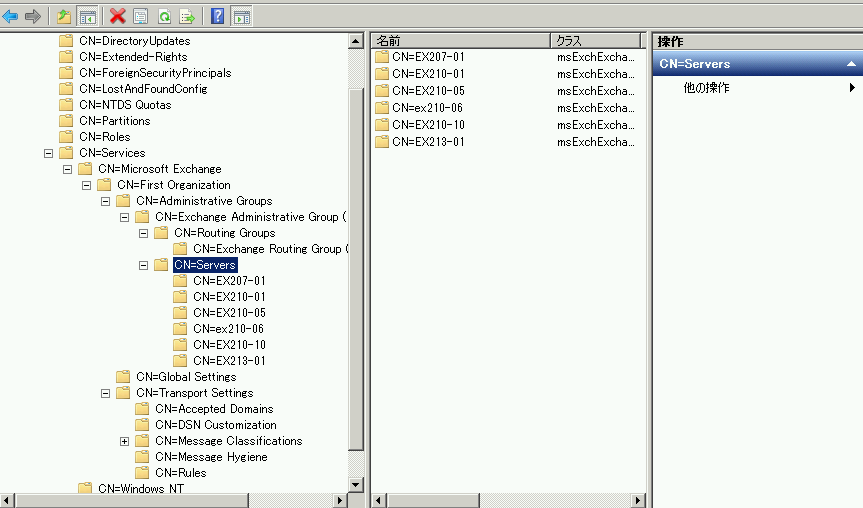
Task: Open the 他の操作 submenu arrow
Action: 852,88
